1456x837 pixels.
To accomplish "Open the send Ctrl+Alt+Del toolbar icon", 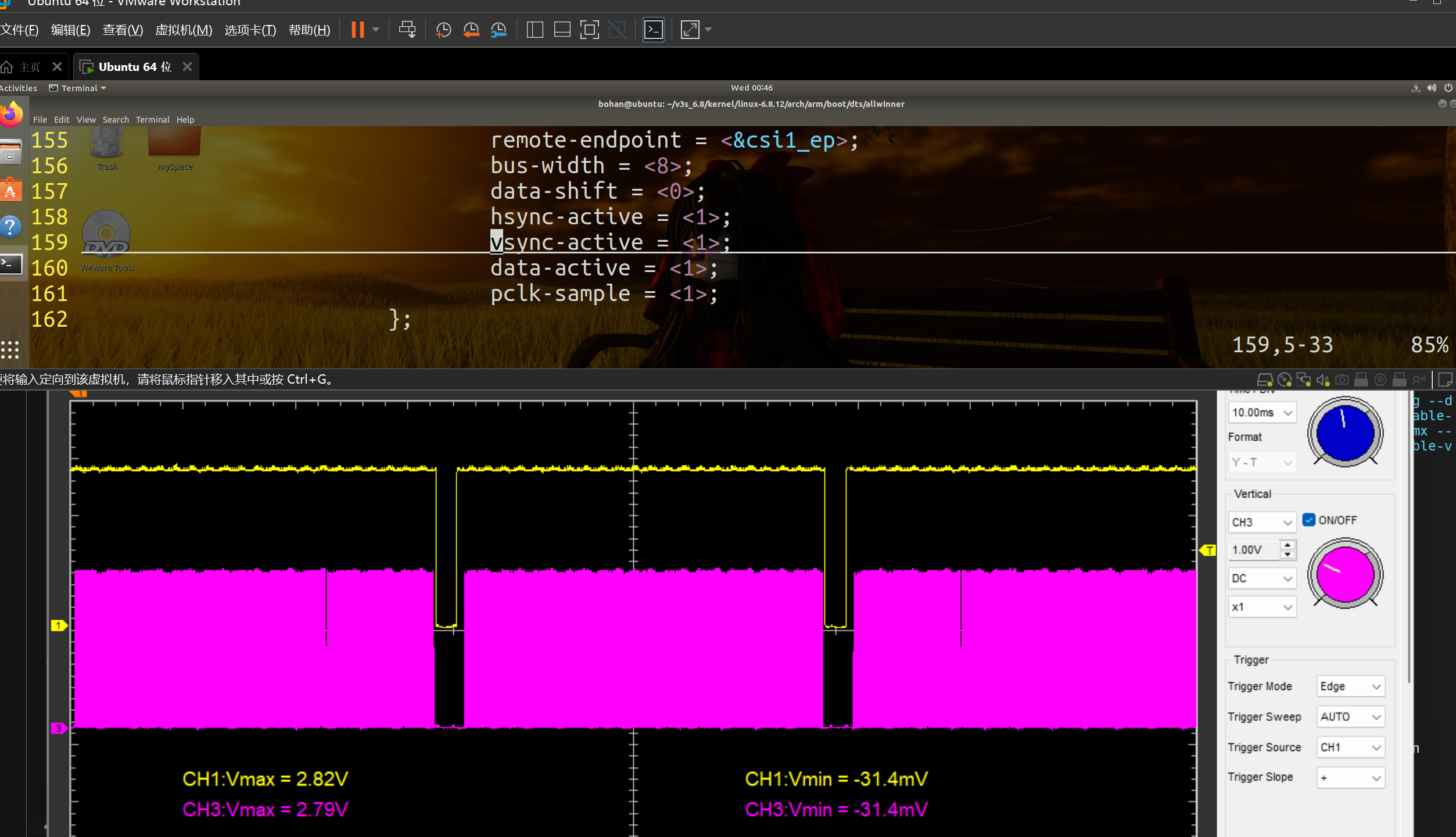I will tap(407, 30).
